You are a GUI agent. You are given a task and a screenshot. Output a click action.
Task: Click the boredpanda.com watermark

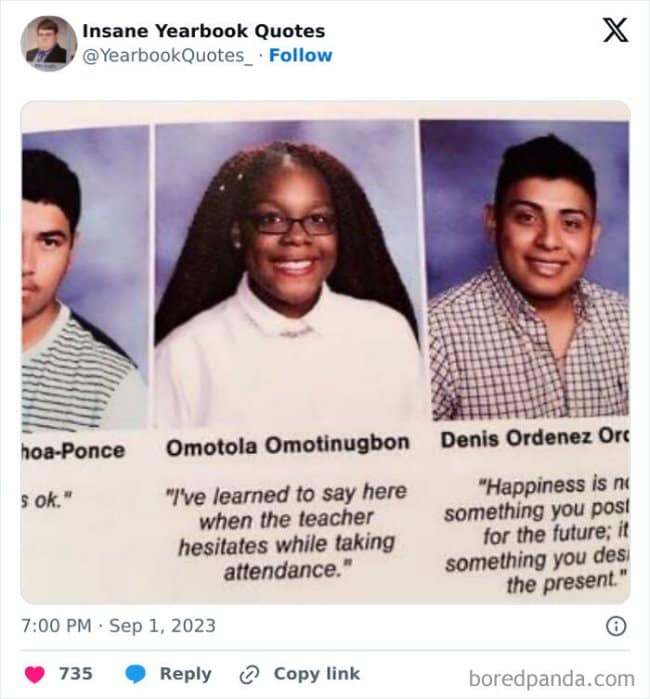coord(551,678)
